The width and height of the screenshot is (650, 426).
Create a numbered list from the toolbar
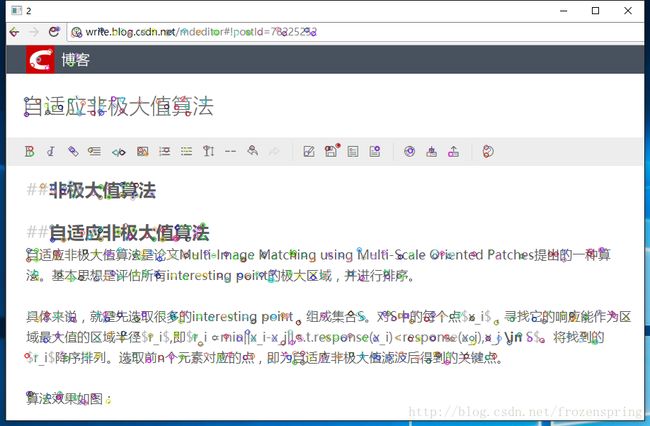click(165, 151)
